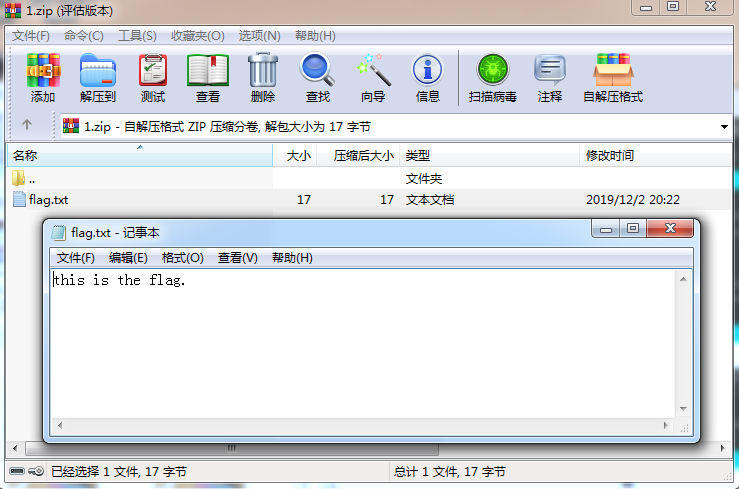Click Notepad scroll down arrow

tap(683, 408)
